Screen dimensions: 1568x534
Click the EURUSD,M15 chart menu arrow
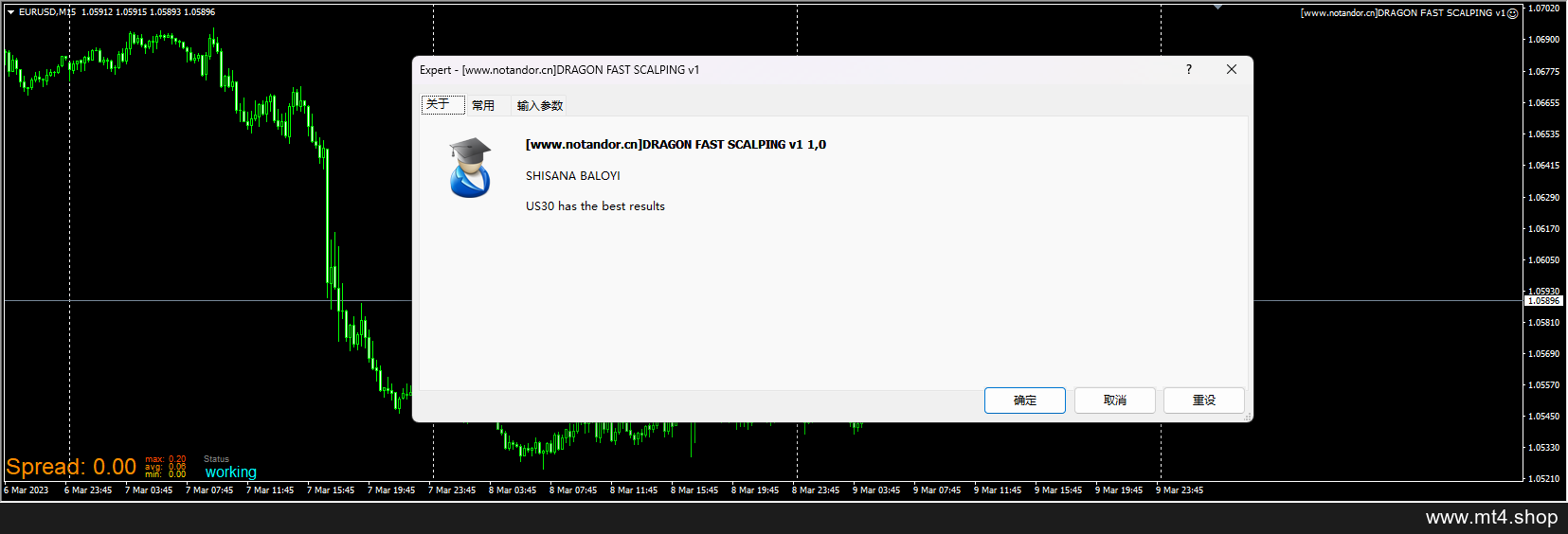pyautogui.click(x=10, y=12)
